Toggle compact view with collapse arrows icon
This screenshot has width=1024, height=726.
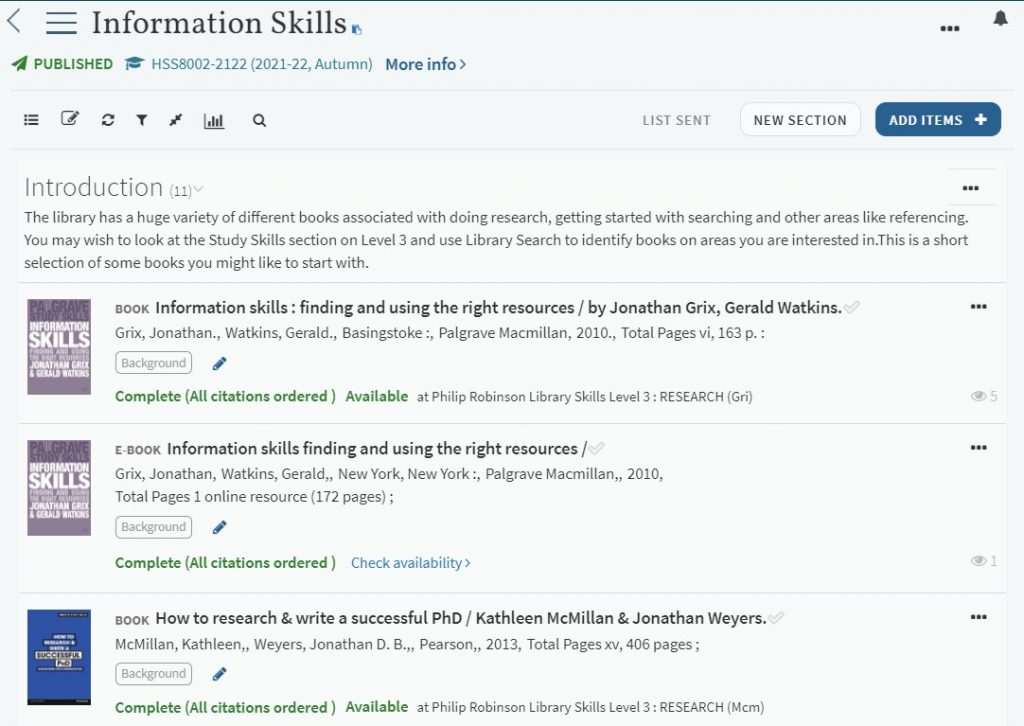coord(176,120)
